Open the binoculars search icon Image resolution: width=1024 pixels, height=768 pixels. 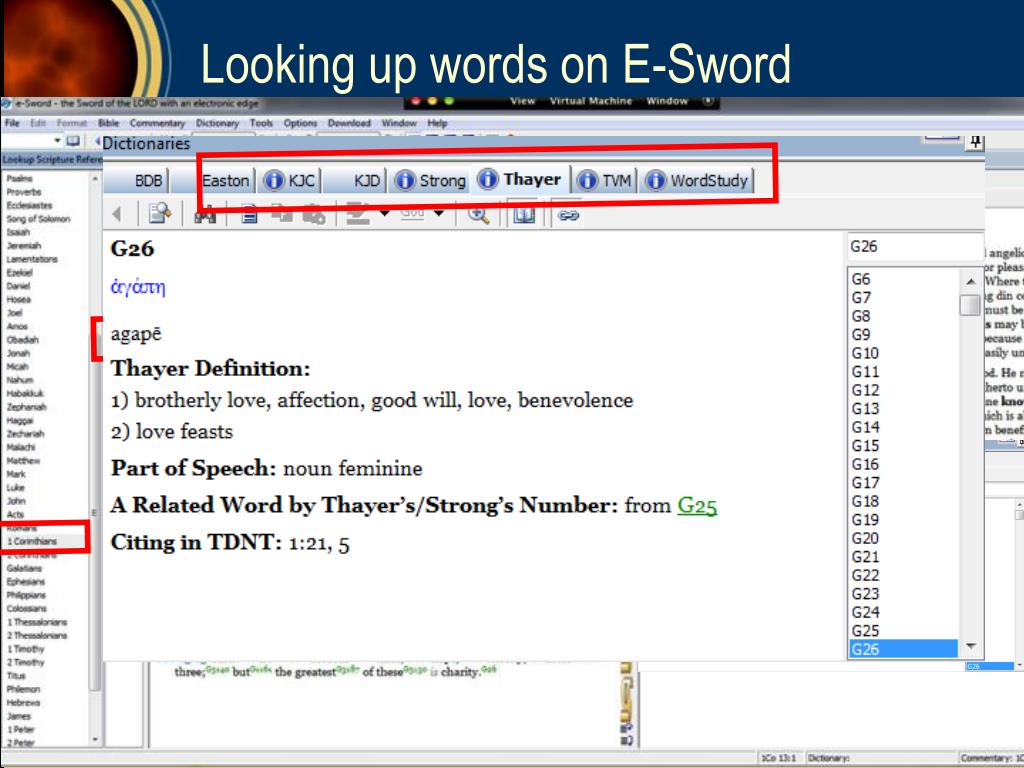pyautogui.click(x=205, y=216)
